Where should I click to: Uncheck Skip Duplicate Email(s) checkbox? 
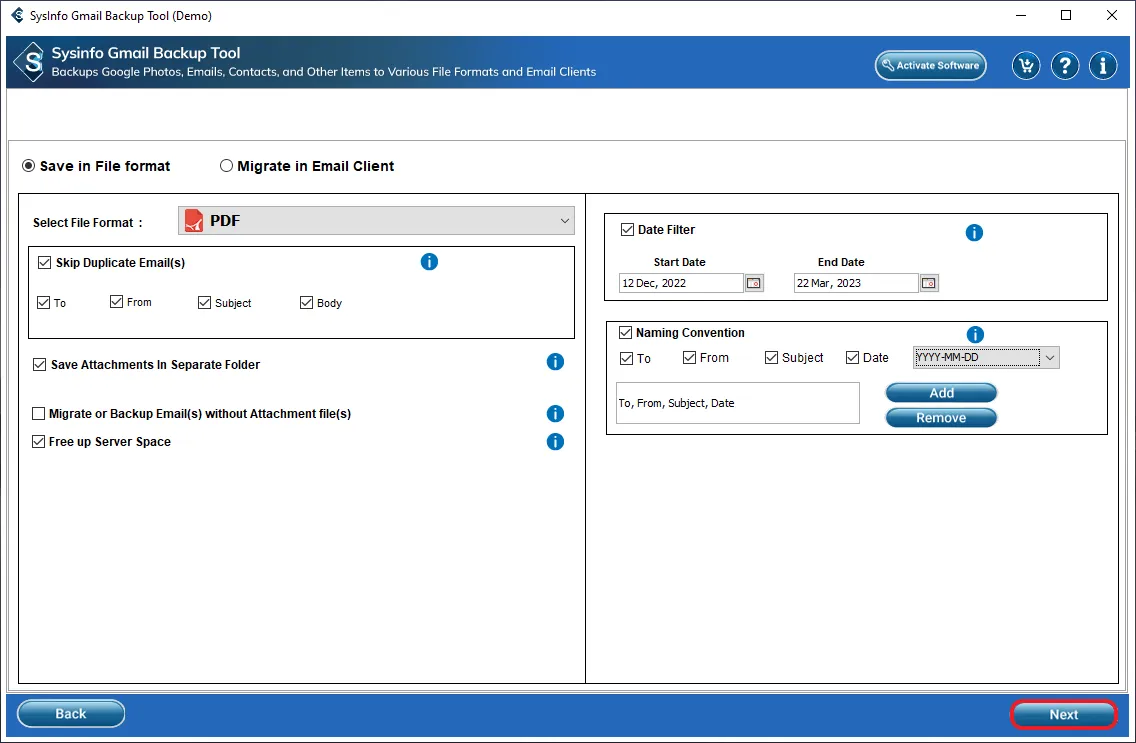44,263
